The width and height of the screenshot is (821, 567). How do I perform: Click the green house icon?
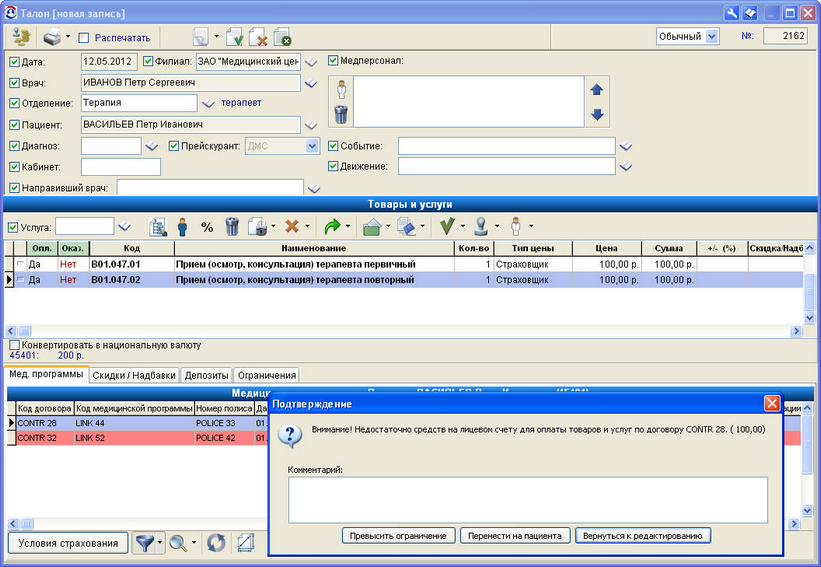372,227
